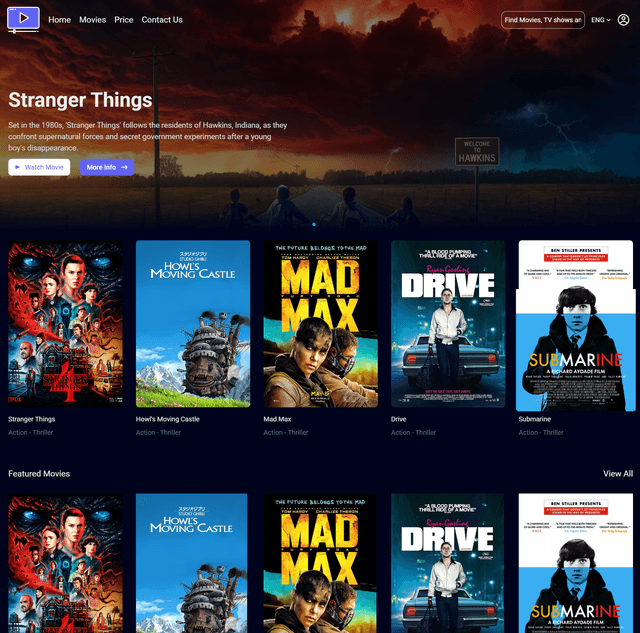Choose the Mad Max poster in first row
The height and width of the screenshot is (633, 640).
320,323
